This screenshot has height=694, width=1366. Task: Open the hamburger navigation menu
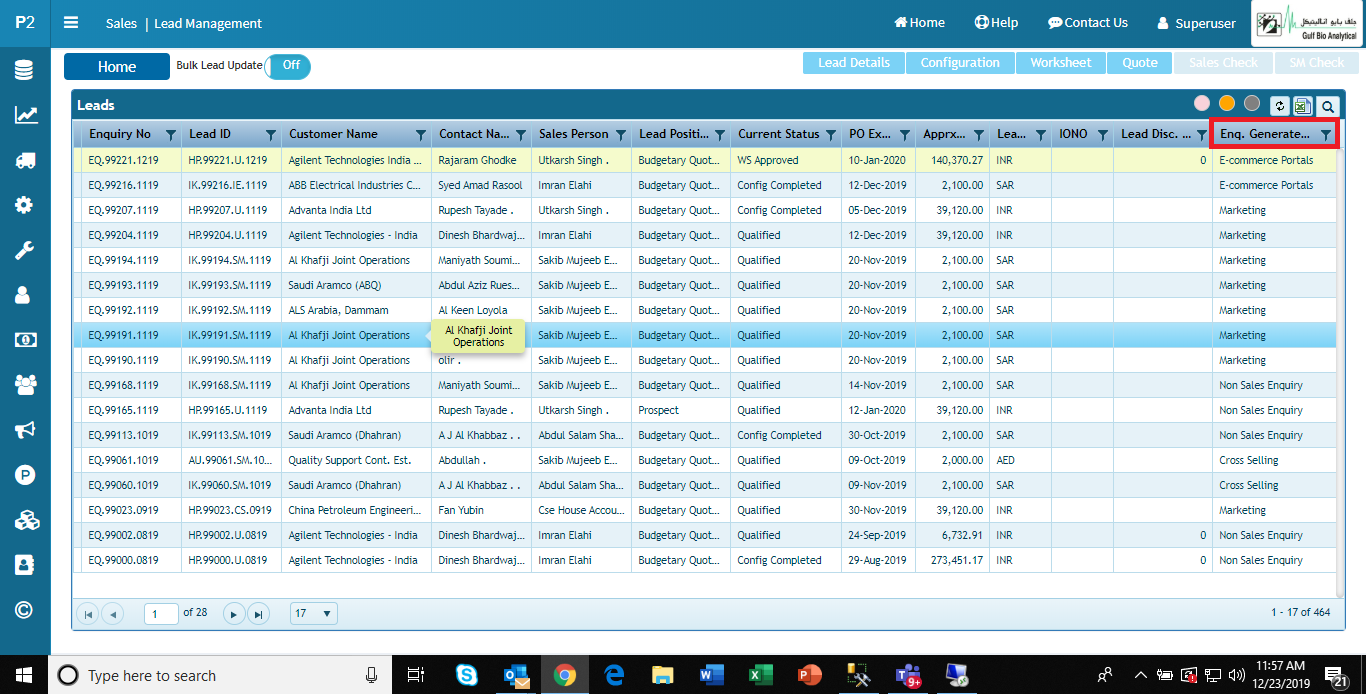pos(71,22)
